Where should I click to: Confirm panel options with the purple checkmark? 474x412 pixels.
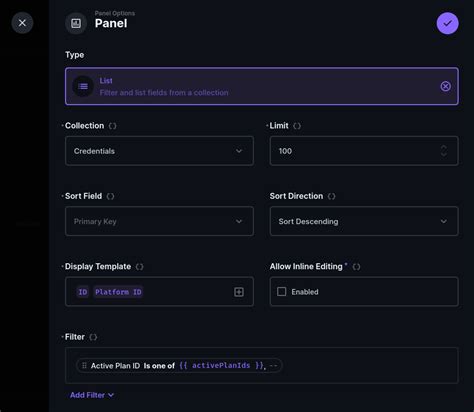point(447,23)
